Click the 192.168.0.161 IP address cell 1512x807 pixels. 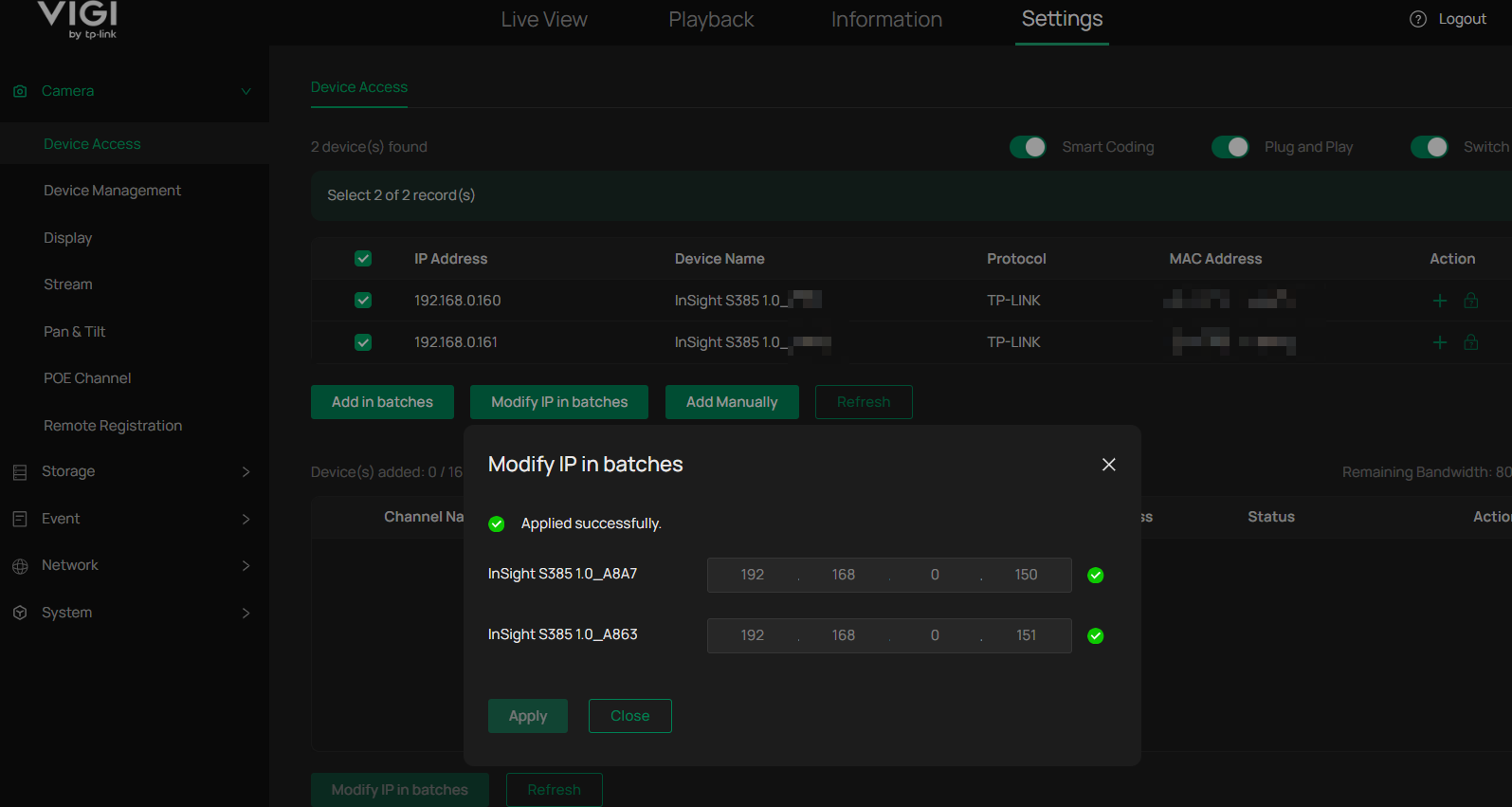click(x=455, y=342)
